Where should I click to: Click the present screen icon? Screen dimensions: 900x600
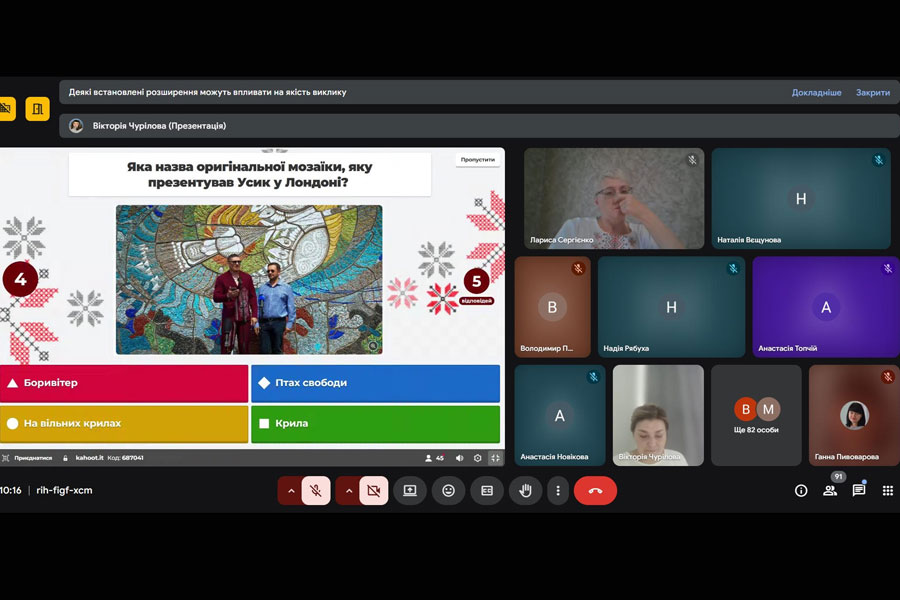(x=410, y=490)
